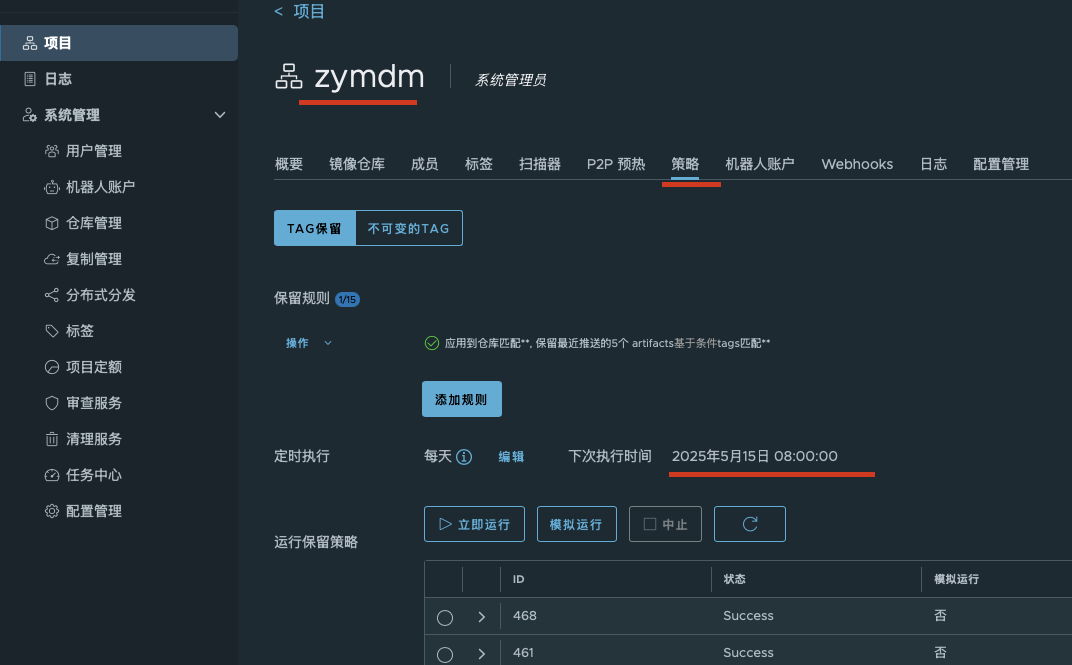The height and width of the screenshot is (665, 1072).
Task: Collapse the 系统管理 sidebar section
Action: (x=220, y=115)
